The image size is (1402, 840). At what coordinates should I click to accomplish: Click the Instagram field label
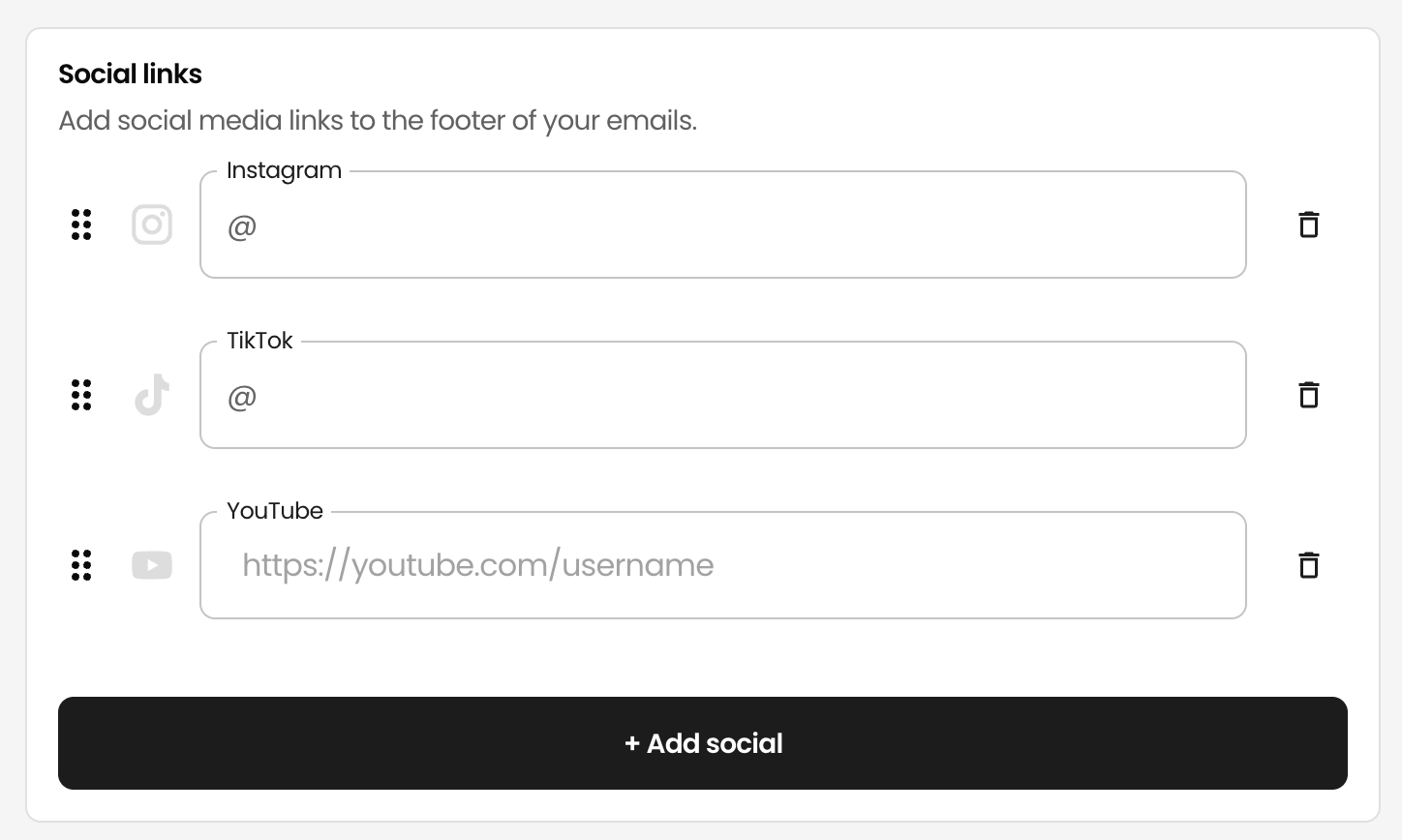(x=284, y=171)
